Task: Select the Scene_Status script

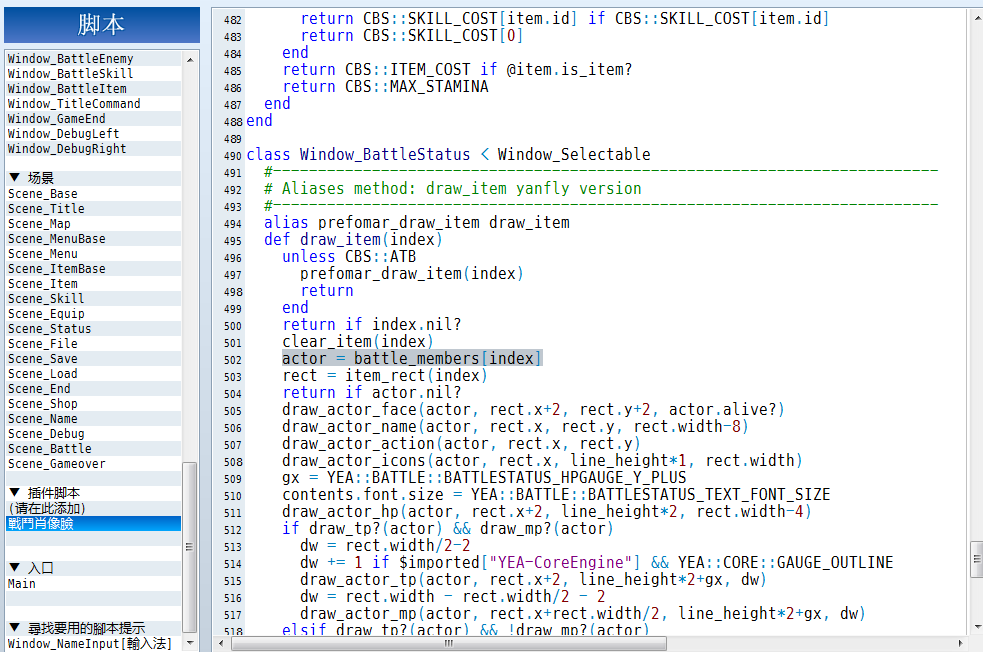Action: pyautogui.click(x=94, y=329)
